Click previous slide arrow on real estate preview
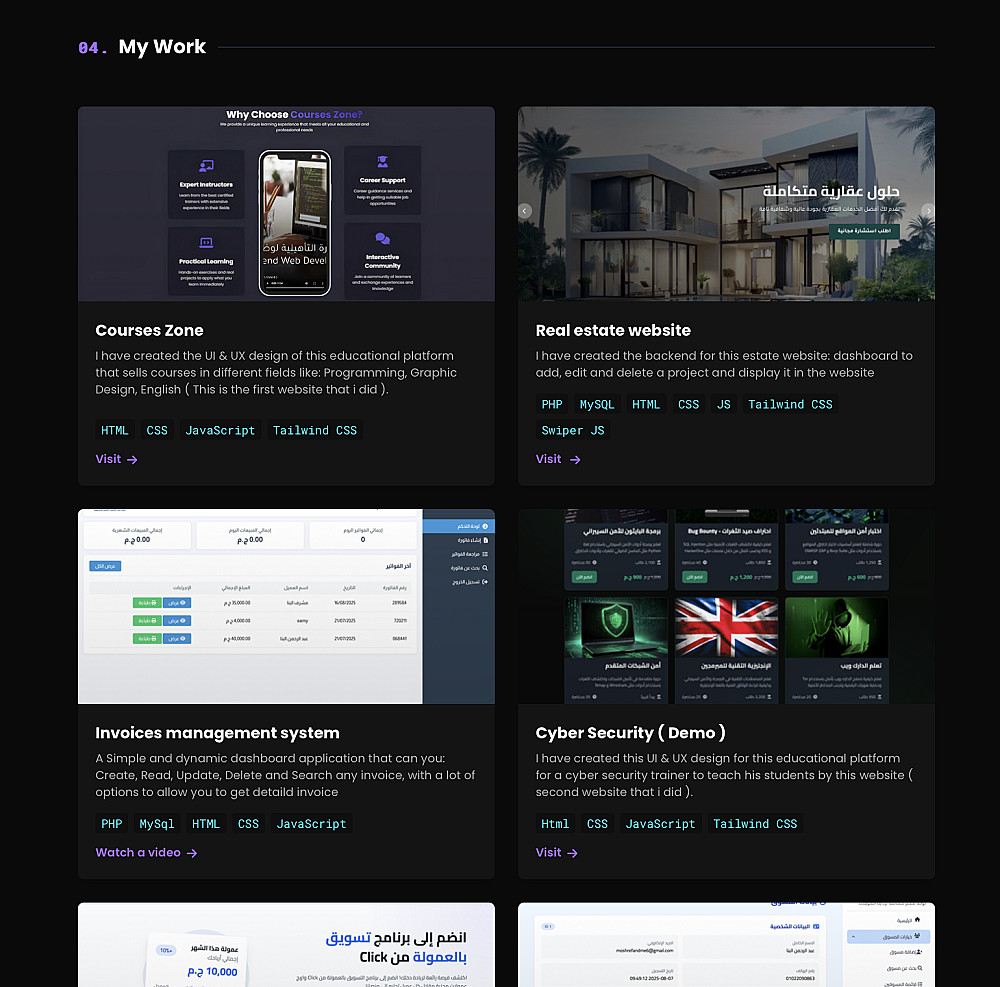This screenshot has height=987, width=1000. (x=525, y=210)
